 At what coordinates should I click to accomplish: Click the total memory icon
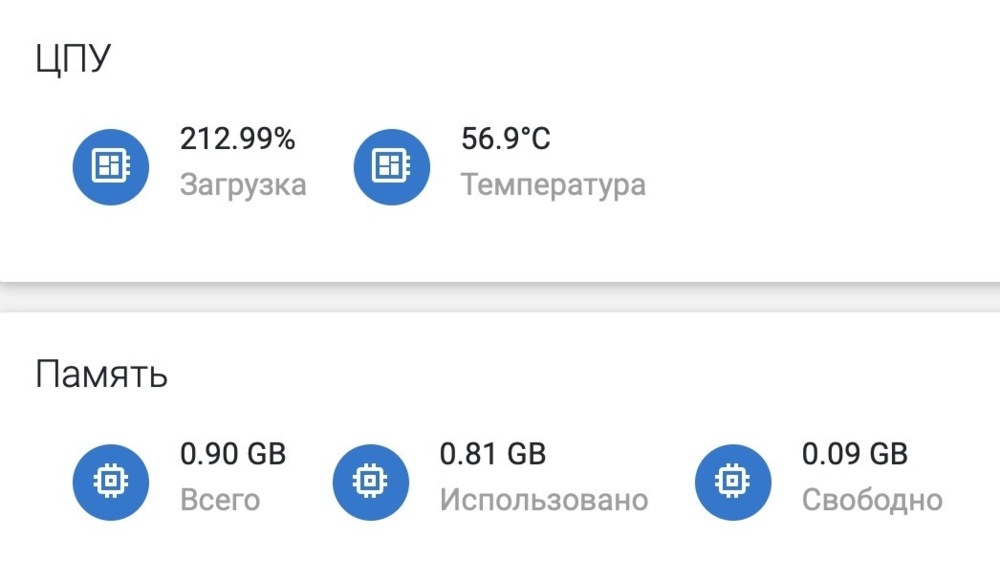pyautogui.click(x=110, y=482)
